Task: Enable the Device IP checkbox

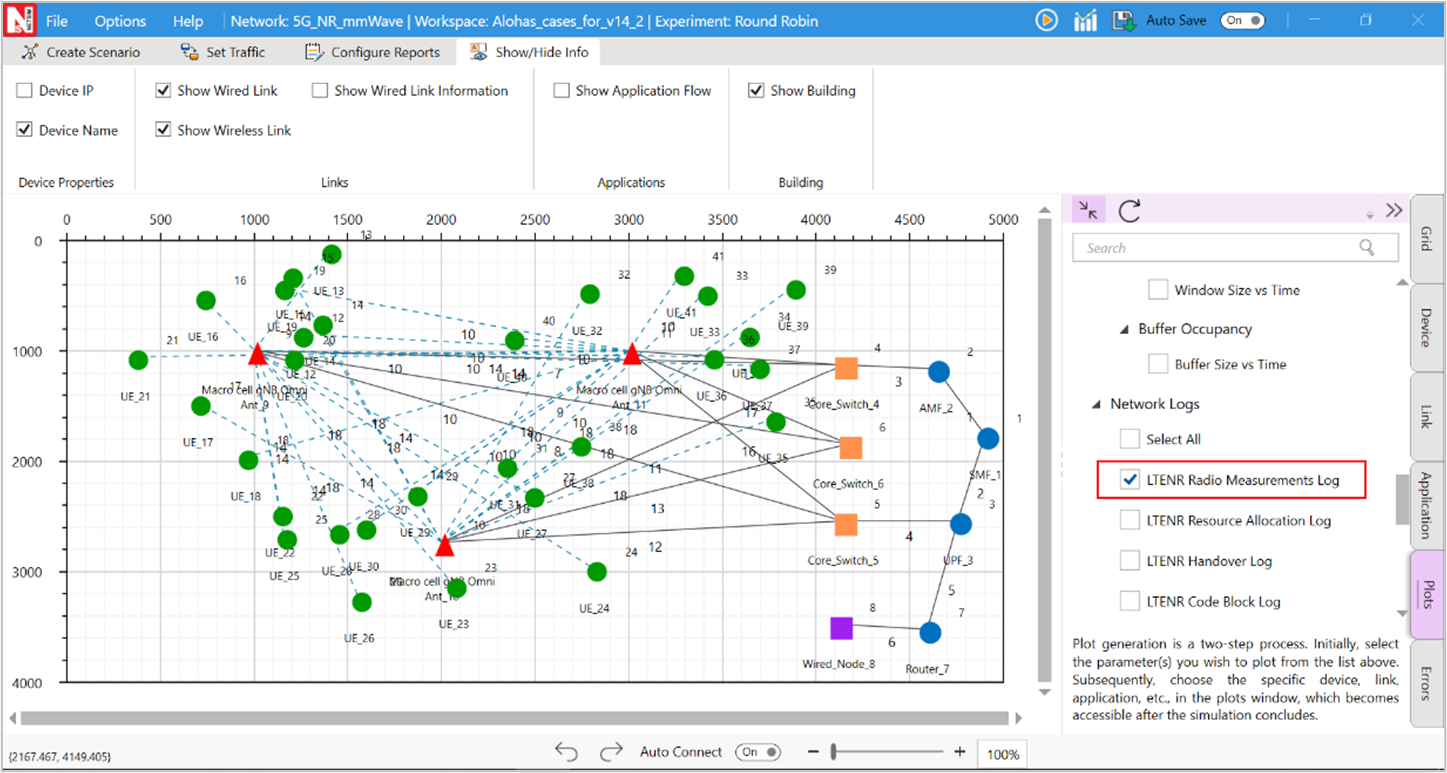Action: click(25, 91)
